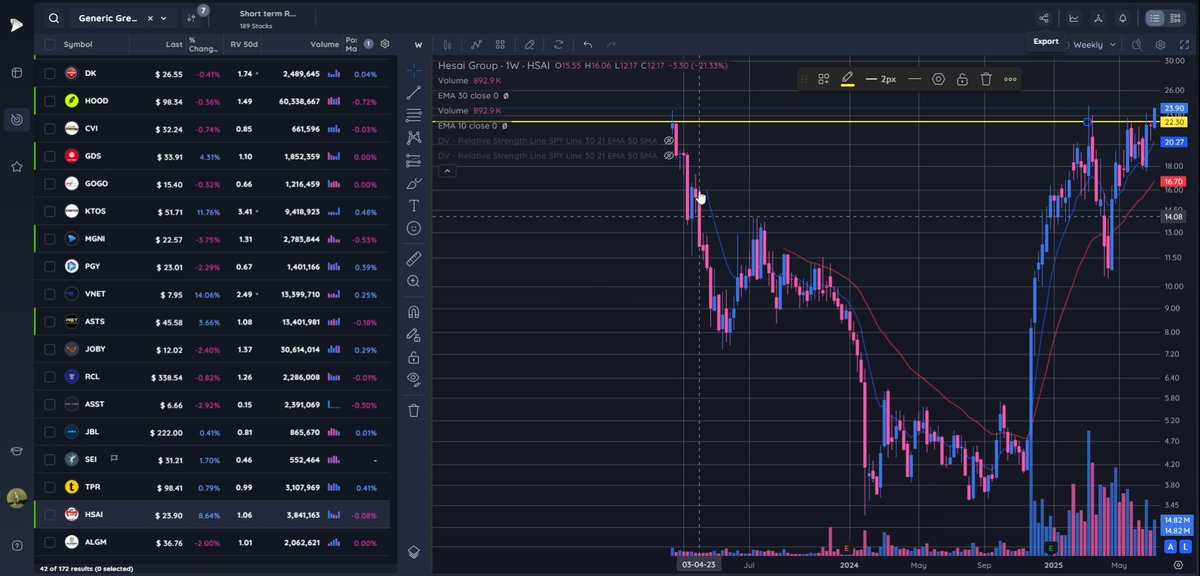Check the ASTS row checkbox

[49, 321]
